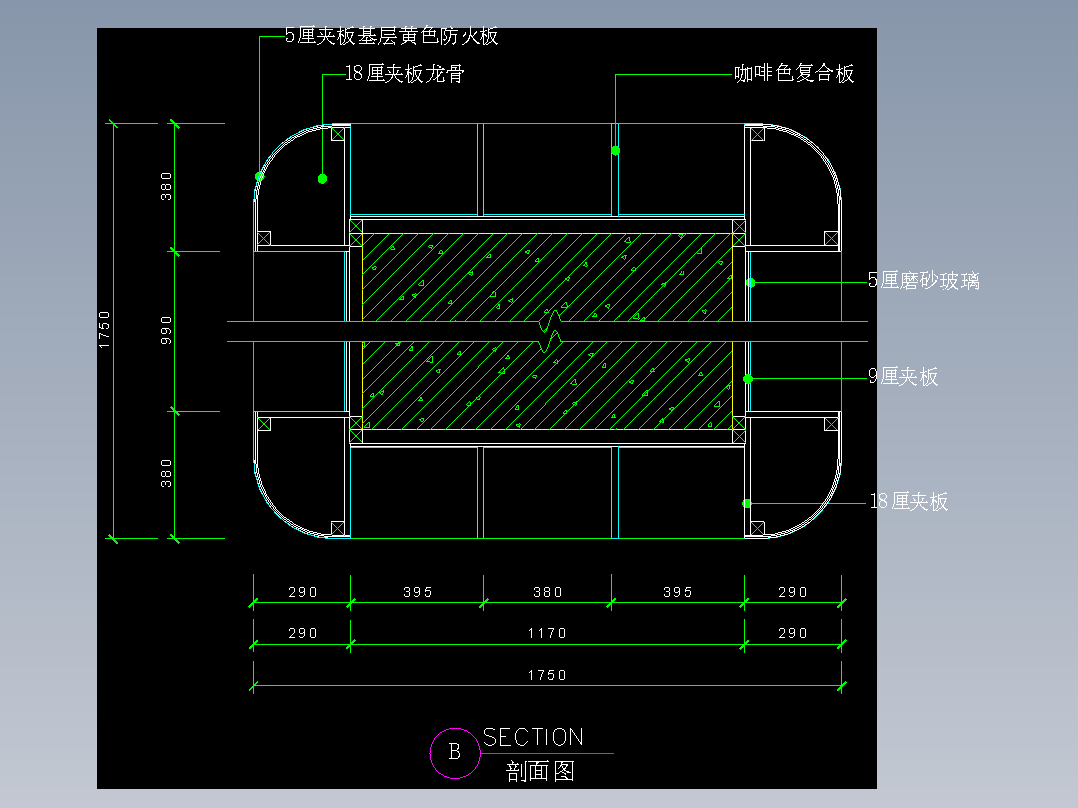
Task: Click the horizontal 1750 overall width dimension
Action: pos(547,675)
